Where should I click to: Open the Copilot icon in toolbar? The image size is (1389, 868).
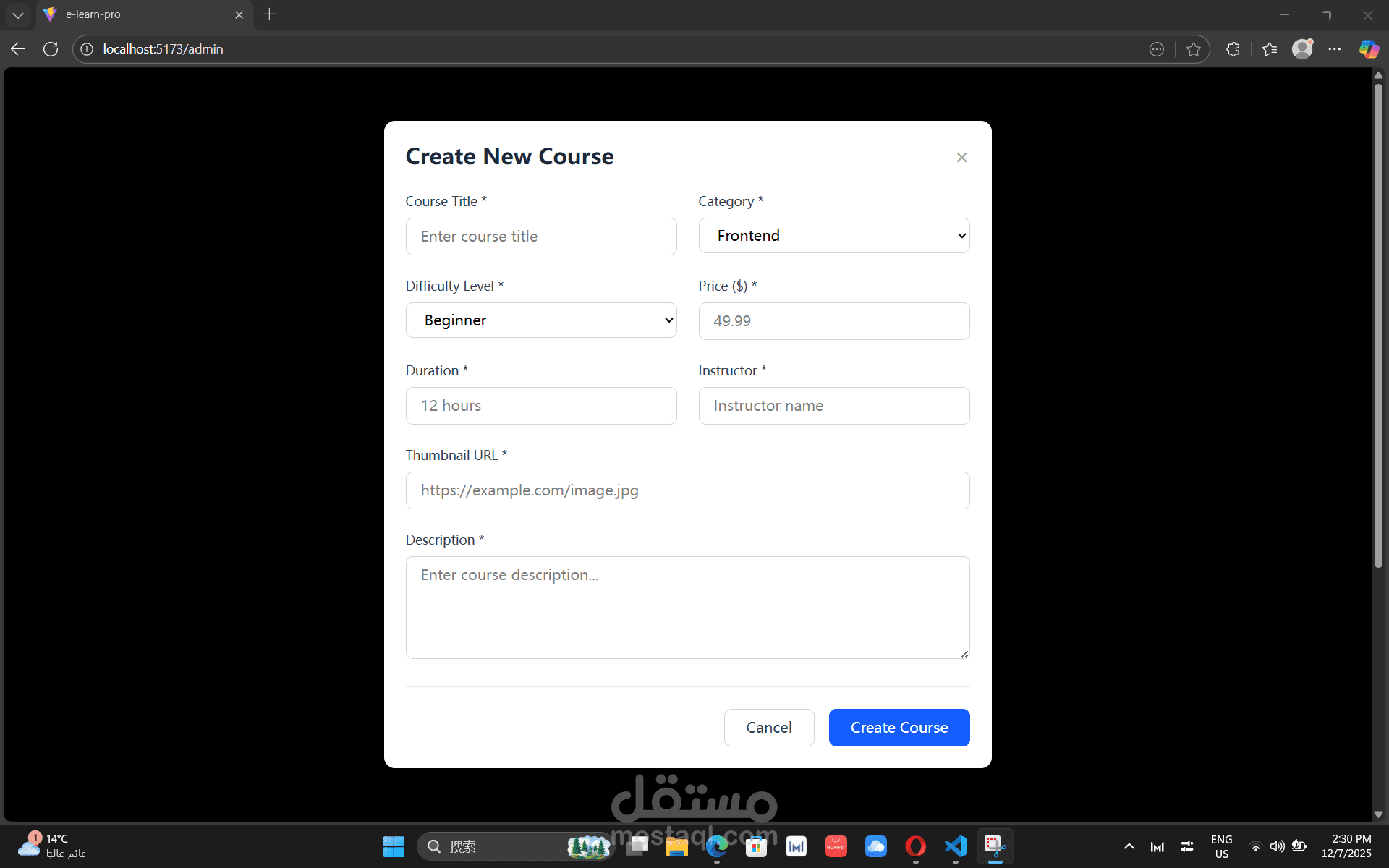pos(1368,49)
